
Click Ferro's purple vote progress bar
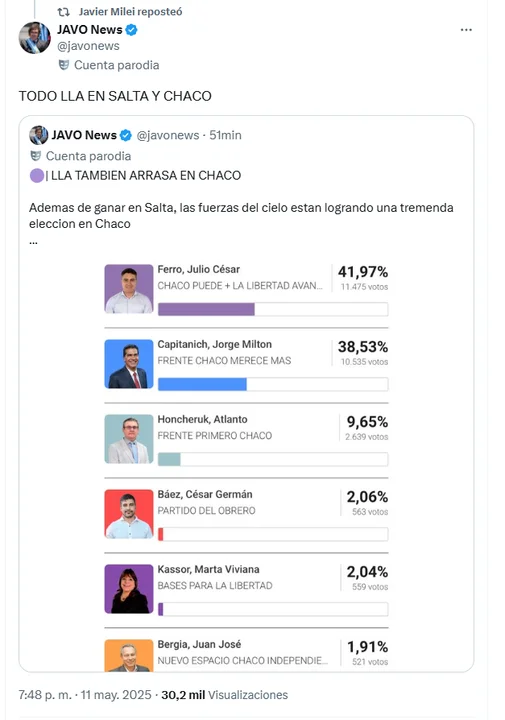(x=206, y=309)
